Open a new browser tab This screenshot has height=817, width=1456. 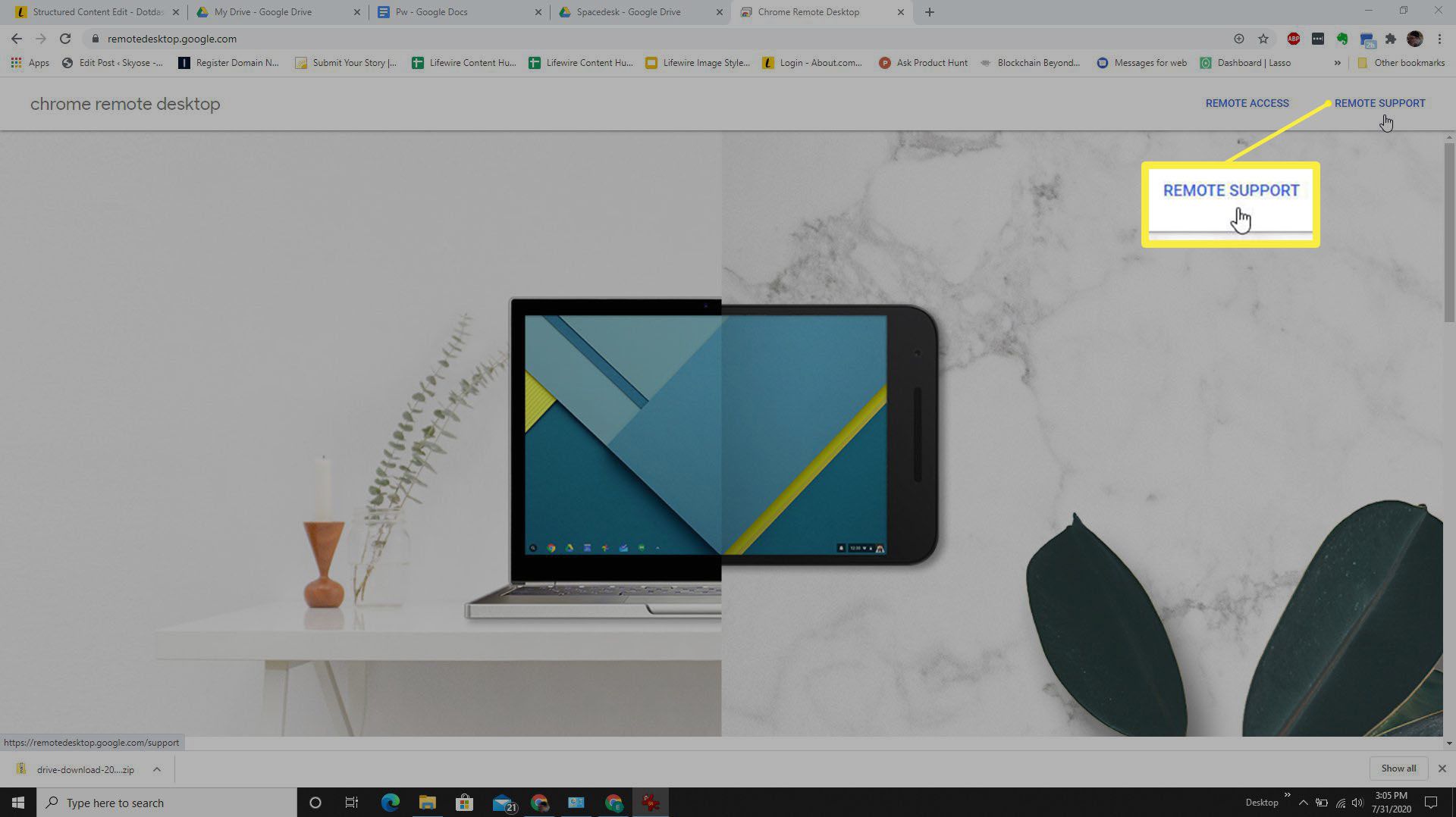point(930,12)
